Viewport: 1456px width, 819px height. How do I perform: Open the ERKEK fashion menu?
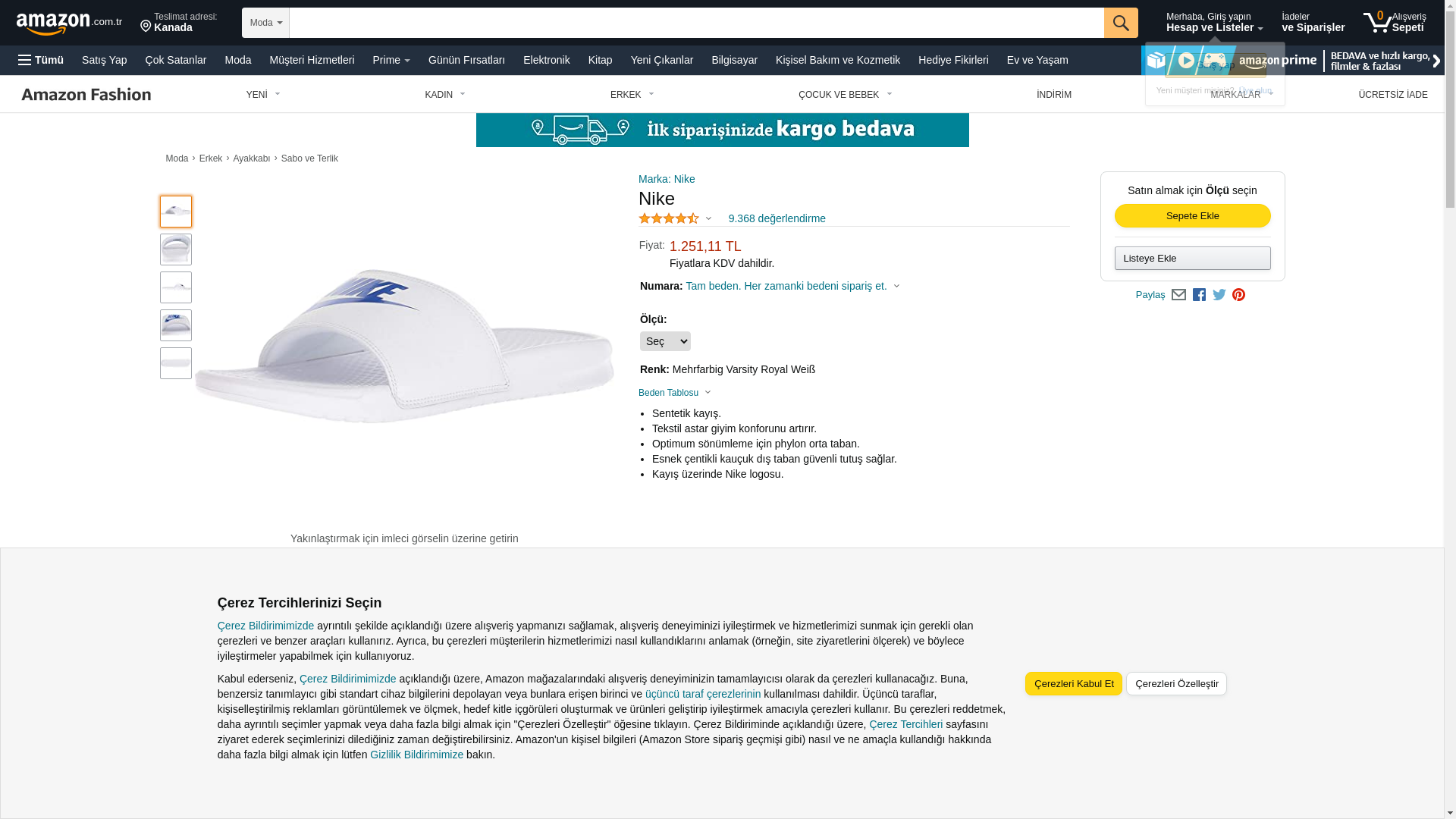(x=632, y=95)
